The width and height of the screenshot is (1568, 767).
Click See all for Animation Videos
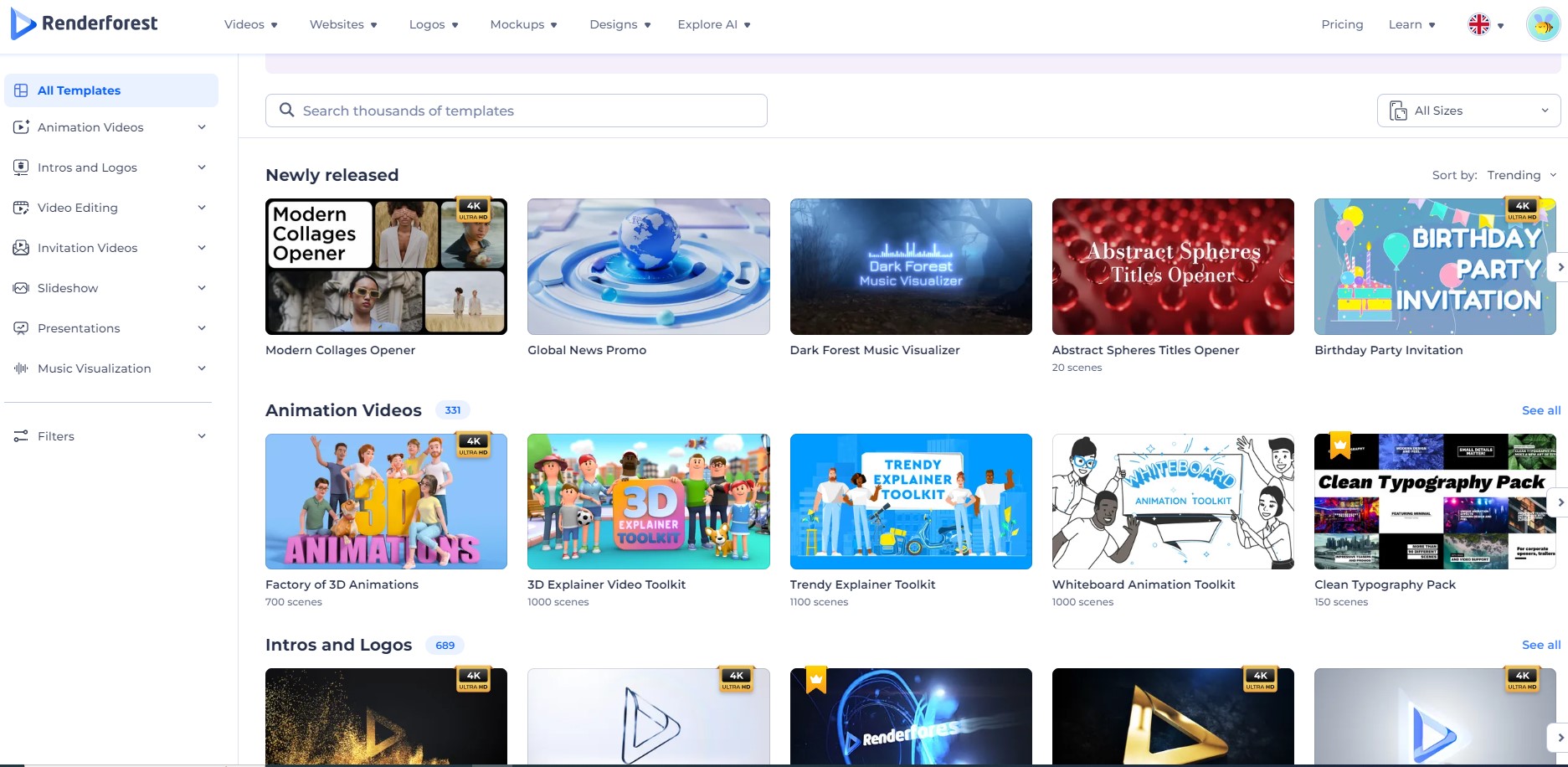[1540, 410]
